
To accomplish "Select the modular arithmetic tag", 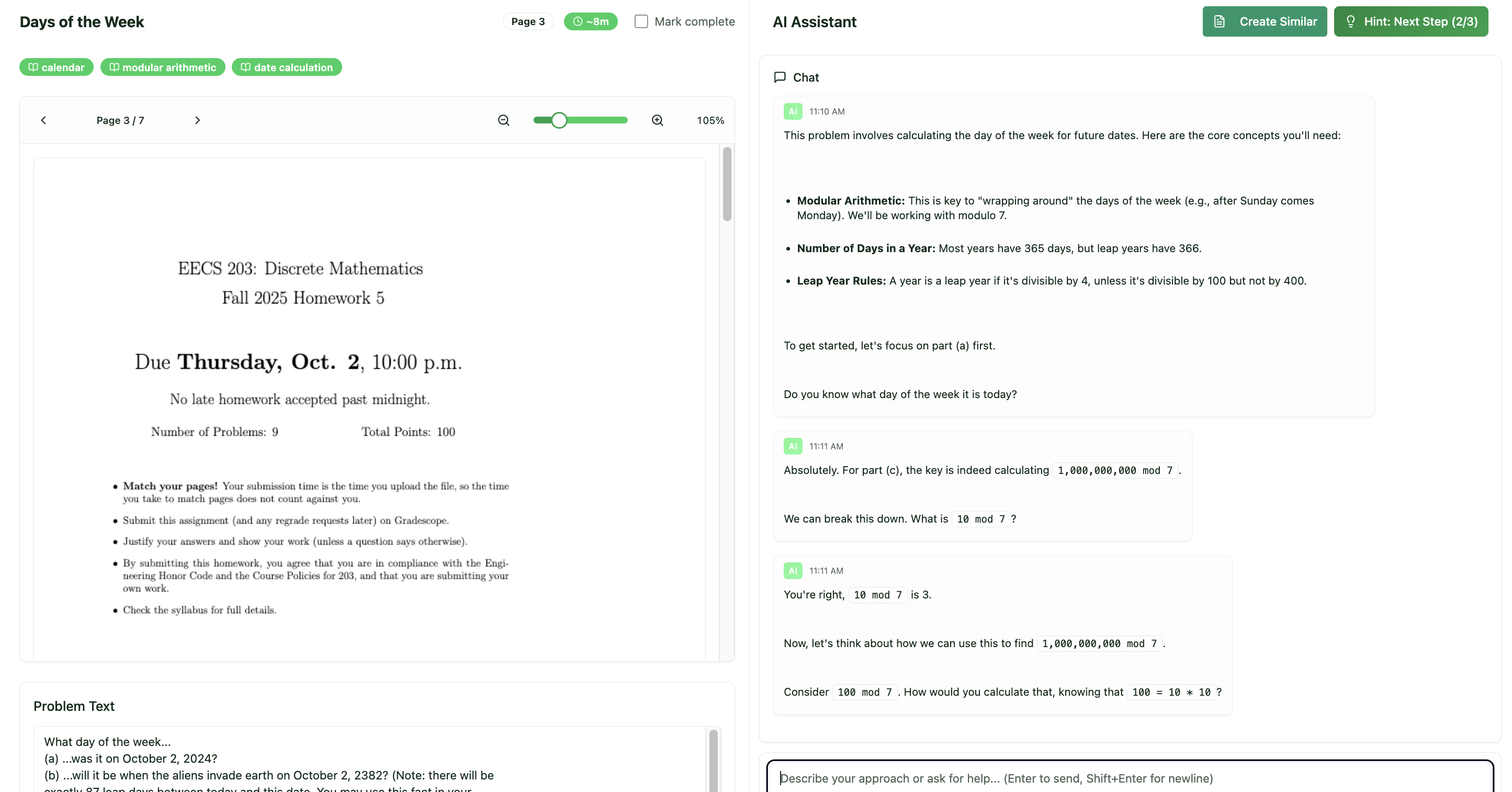I will pos(163,67).
